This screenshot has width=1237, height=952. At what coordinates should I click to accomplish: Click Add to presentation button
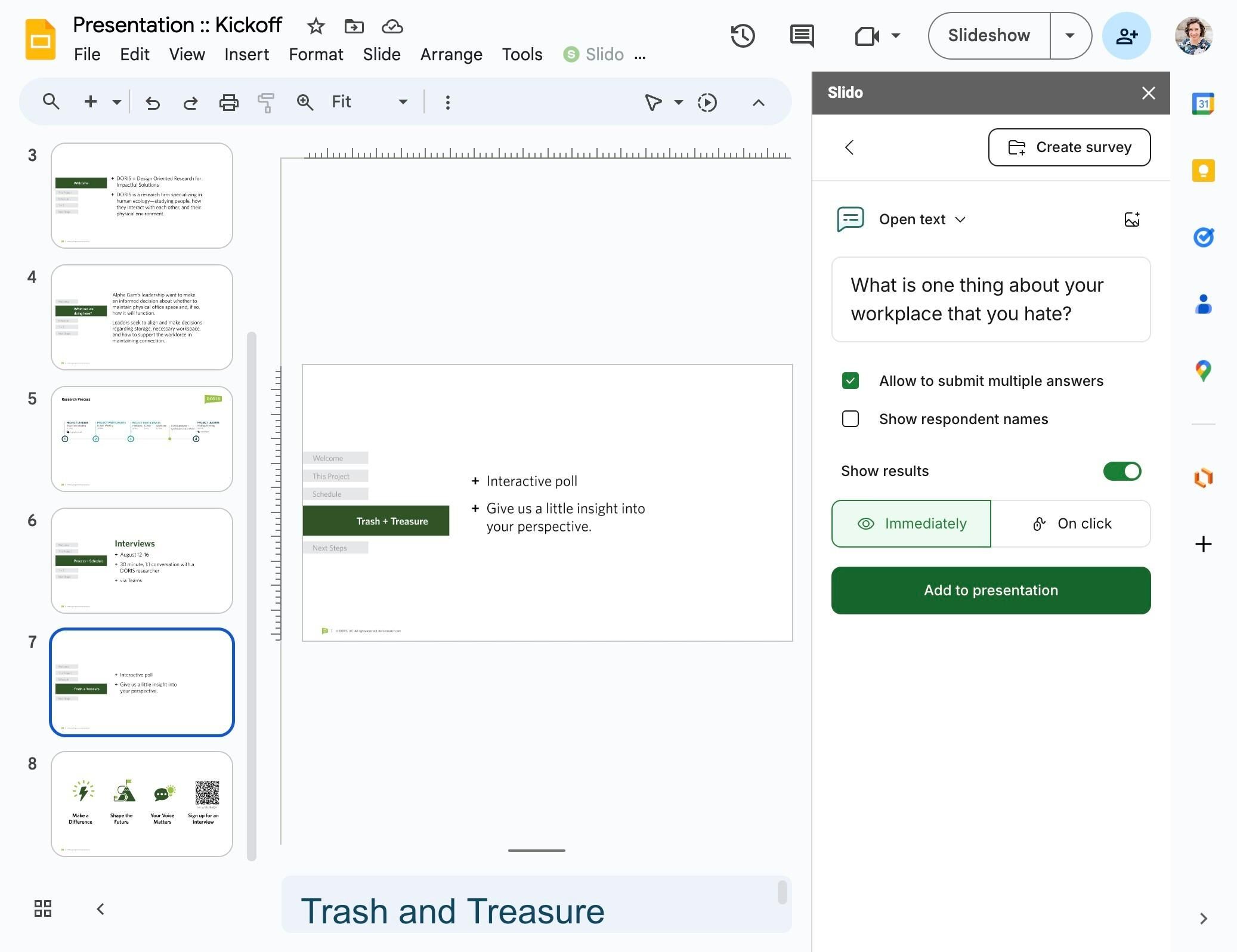pos(991,590)
